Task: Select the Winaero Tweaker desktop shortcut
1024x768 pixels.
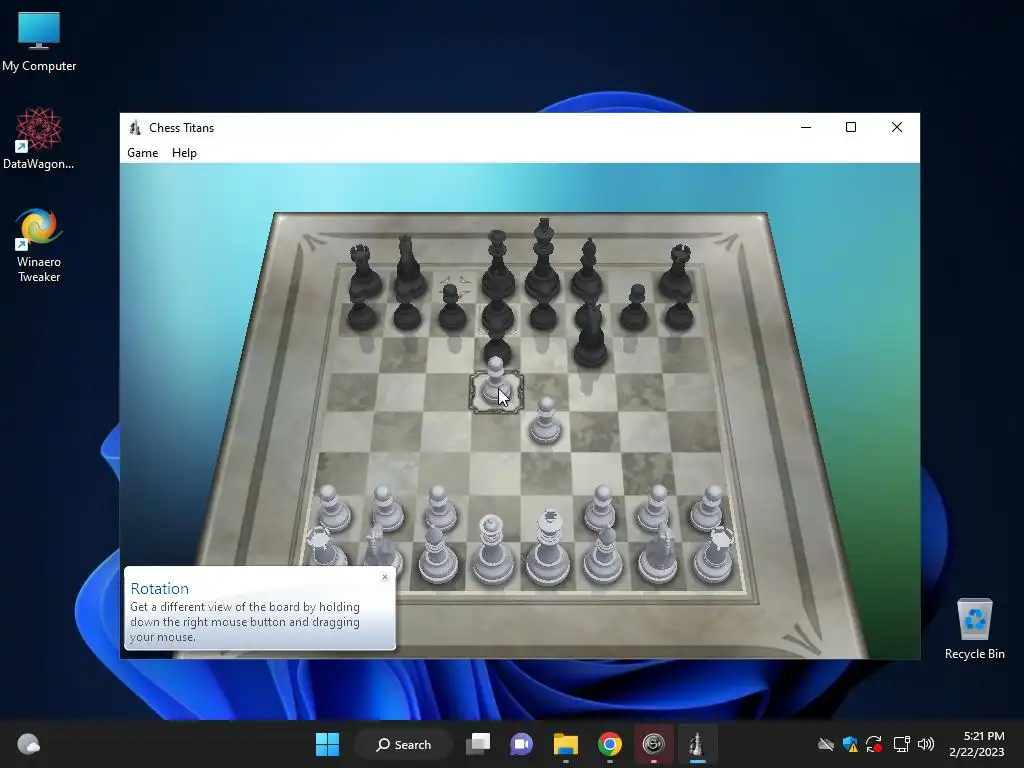Action: click(x=39, y=245)
